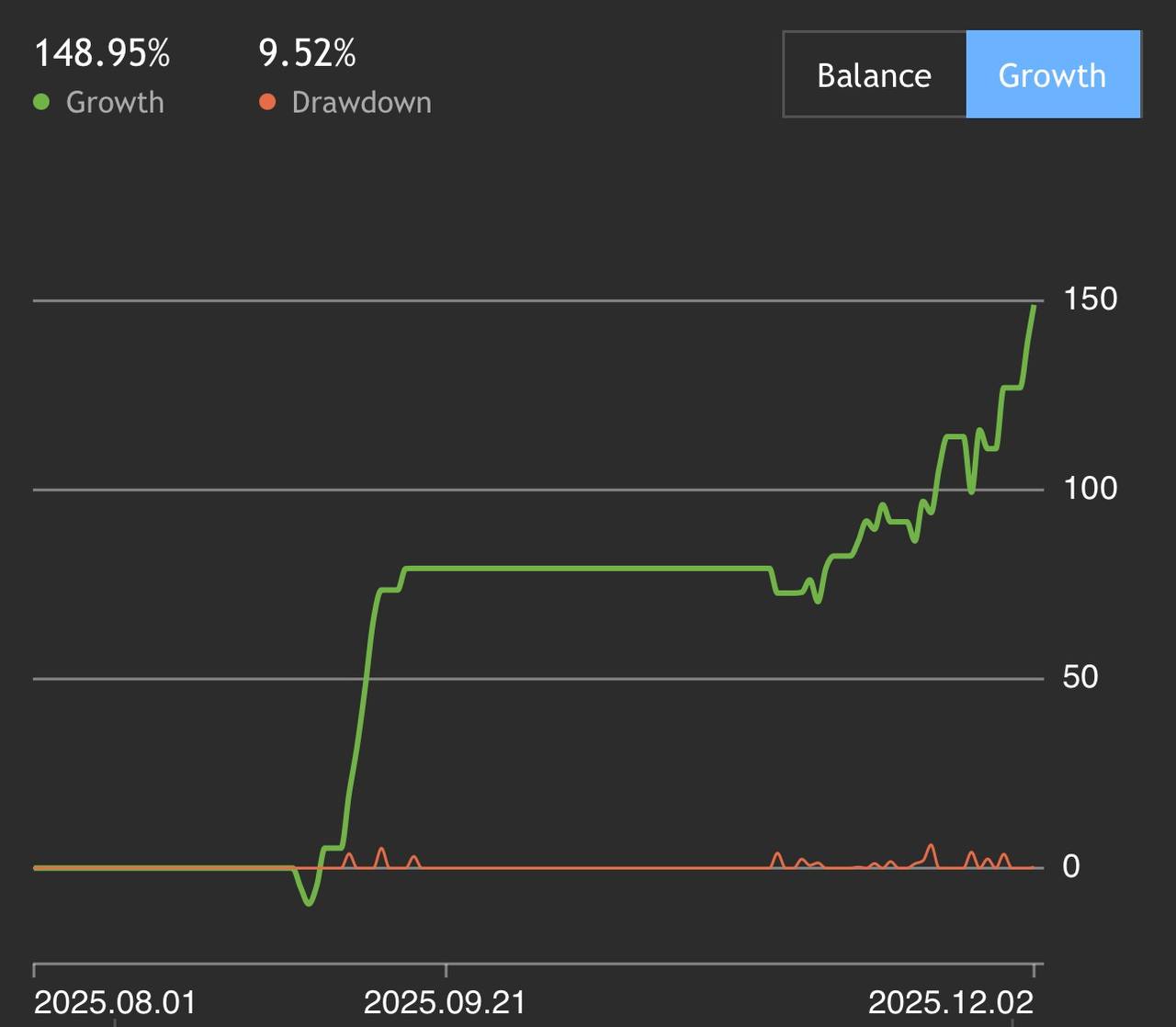
Task: Click the orange Drawdown legend dot
Action: coord(267,102)
